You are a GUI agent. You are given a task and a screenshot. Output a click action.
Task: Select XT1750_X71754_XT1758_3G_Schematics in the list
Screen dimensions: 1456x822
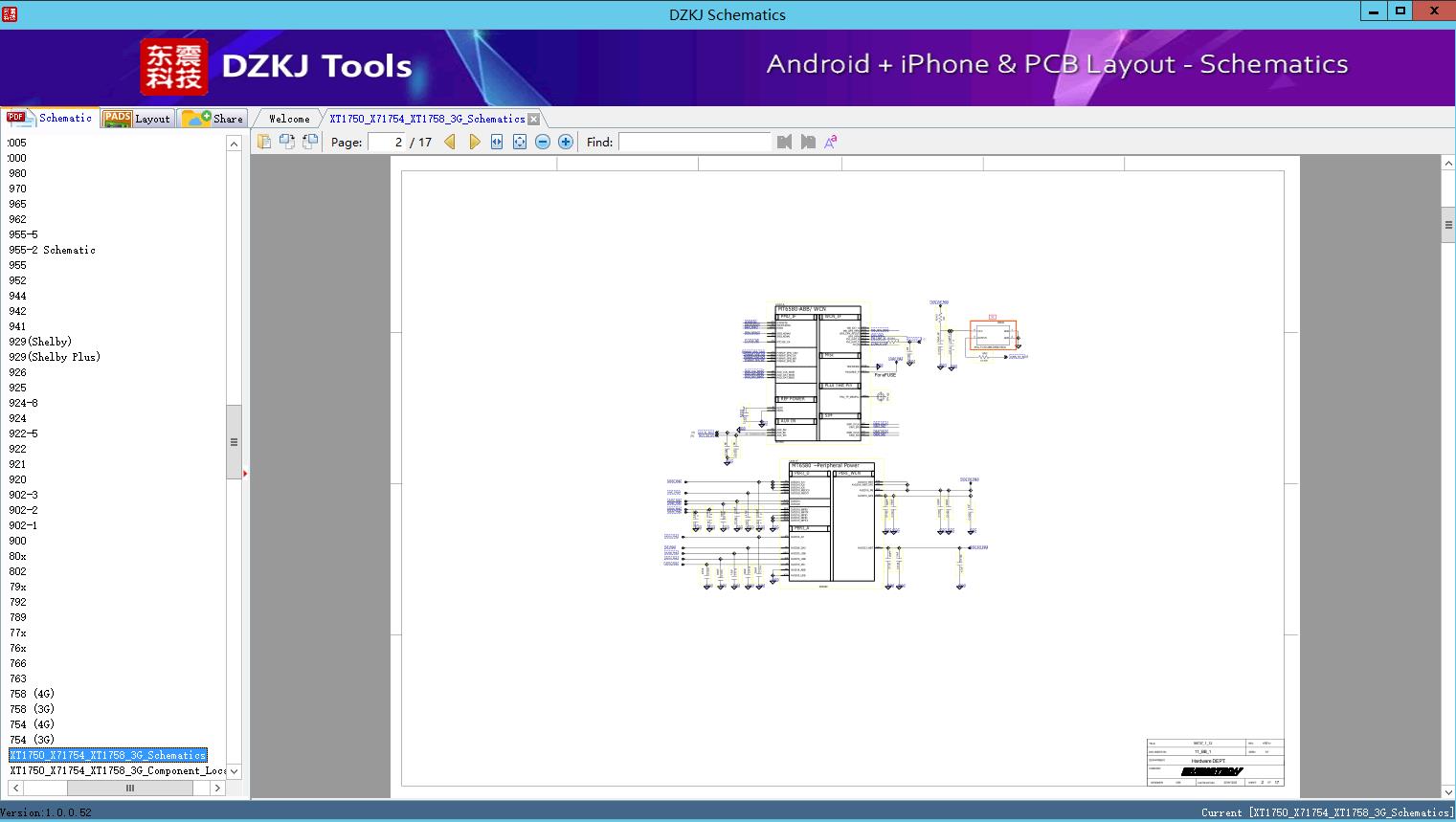[108, 755]
